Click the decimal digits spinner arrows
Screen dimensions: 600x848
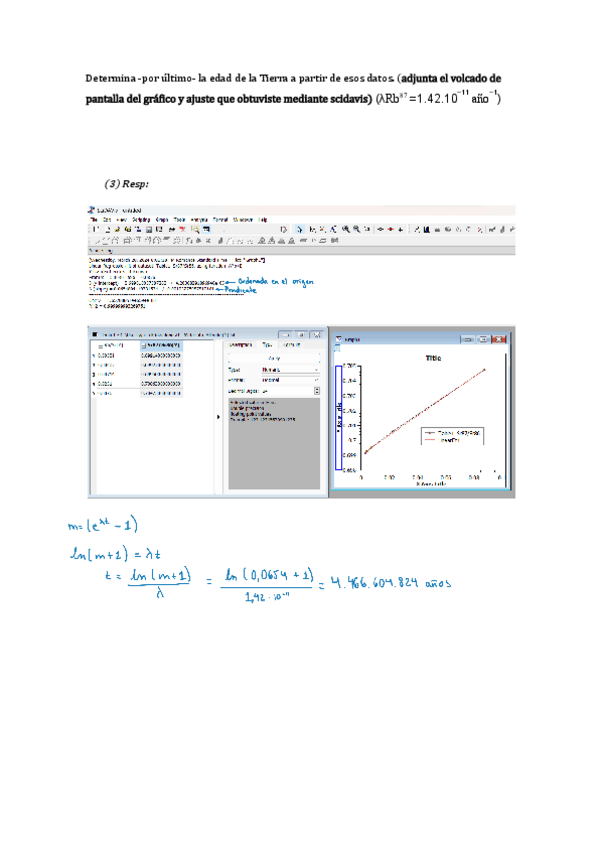point(317,390)
